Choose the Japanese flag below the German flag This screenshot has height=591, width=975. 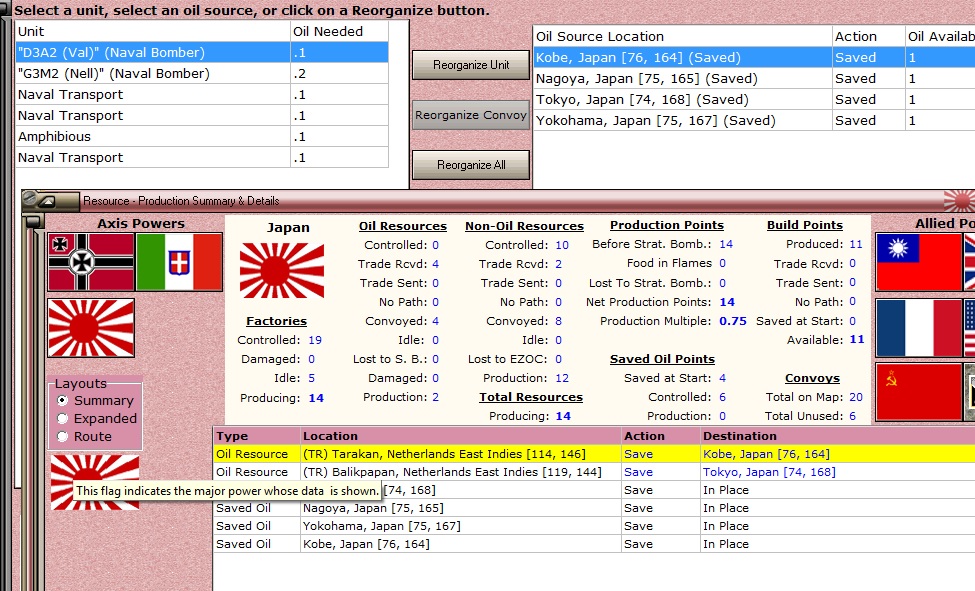(x=91, y=328)
